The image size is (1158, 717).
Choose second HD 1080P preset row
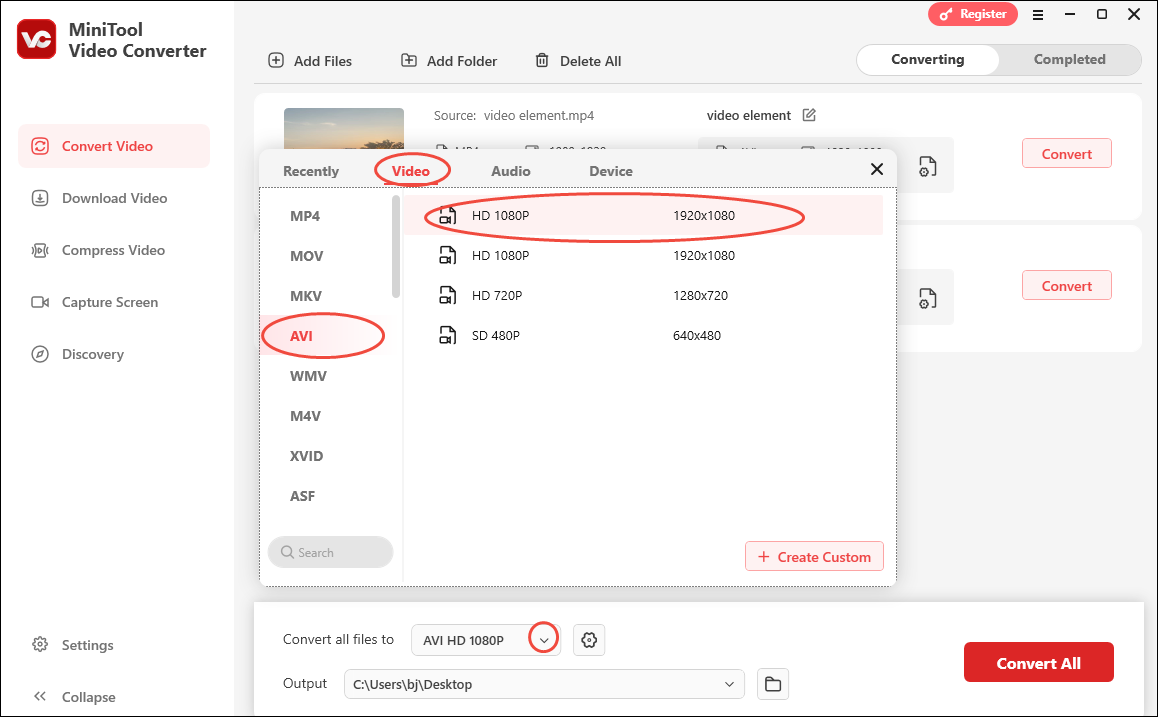tap(643, 255)
